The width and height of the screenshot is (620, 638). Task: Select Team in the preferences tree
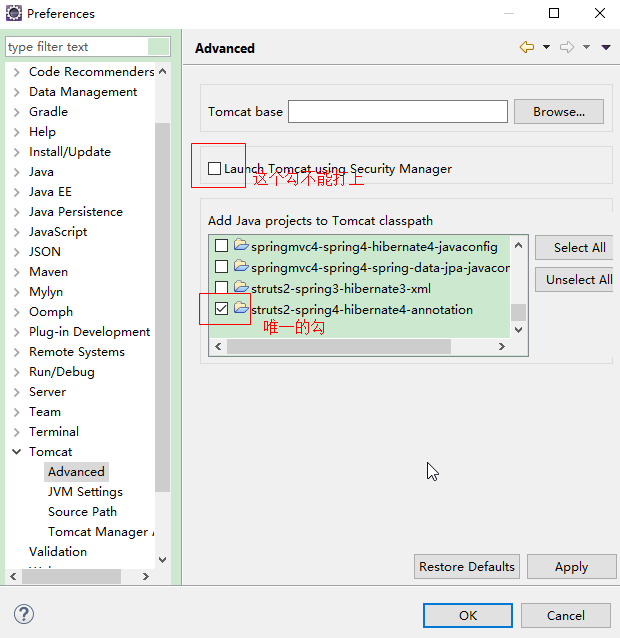[45, 412]
